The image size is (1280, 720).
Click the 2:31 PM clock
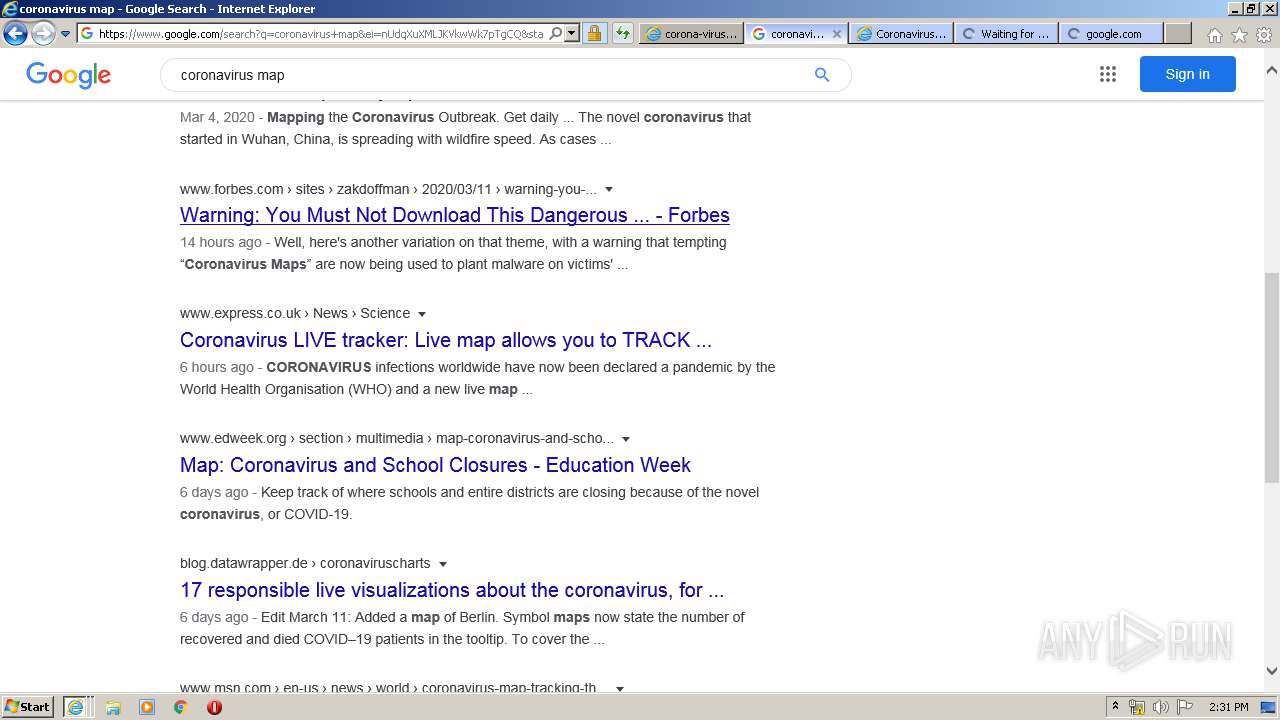tap(1229, 707)
